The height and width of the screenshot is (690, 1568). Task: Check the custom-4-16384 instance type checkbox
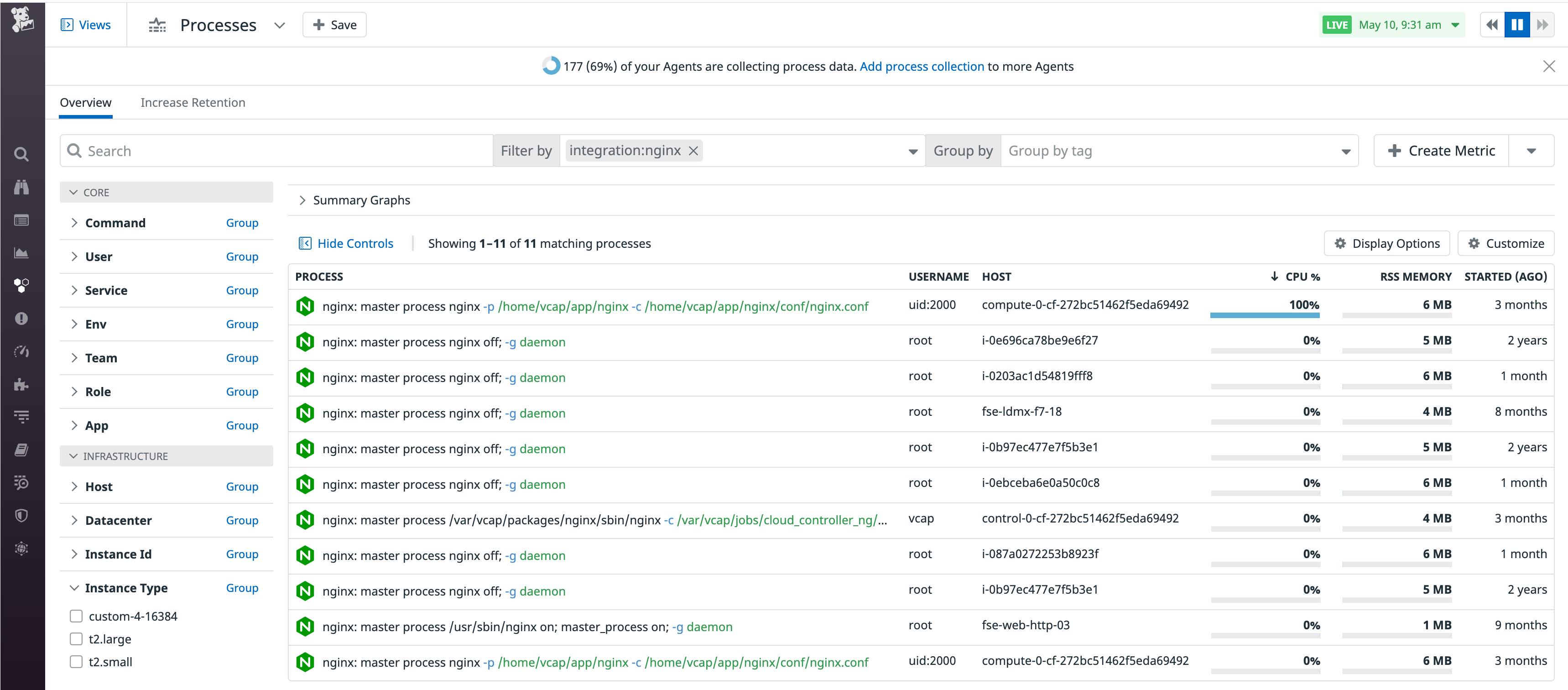pos(75,616)
